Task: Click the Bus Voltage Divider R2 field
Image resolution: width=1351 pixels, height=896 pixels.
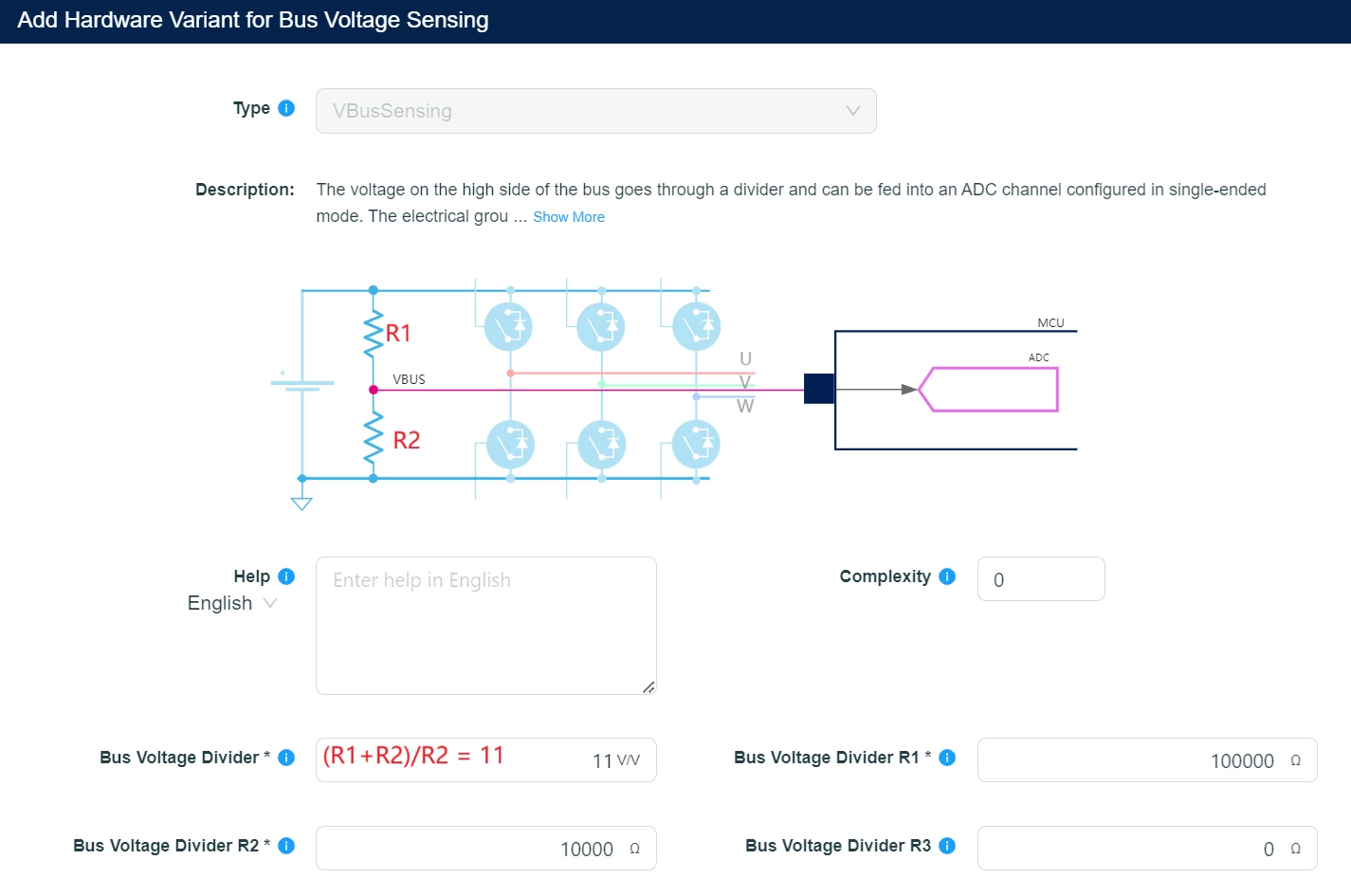Action: point(486,849)
